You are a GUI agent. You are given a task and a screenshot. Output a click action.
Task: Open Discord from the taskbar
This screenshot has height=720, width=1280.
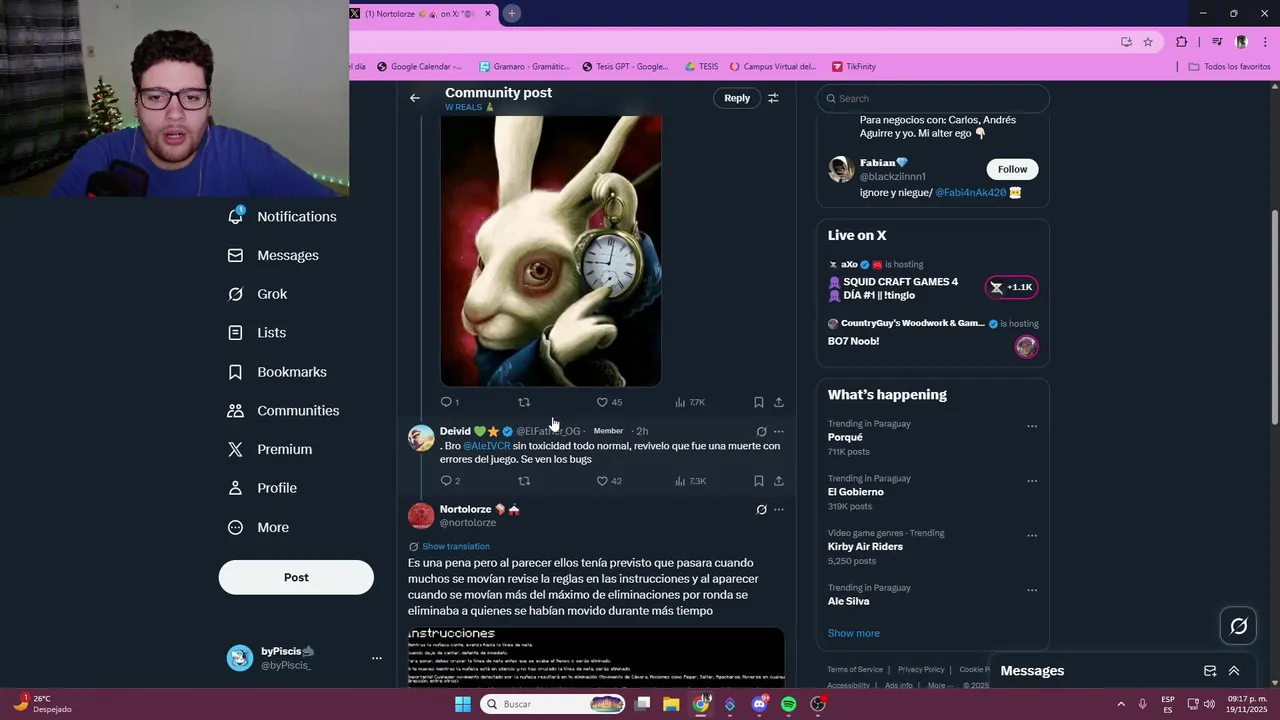pos(759,704)
